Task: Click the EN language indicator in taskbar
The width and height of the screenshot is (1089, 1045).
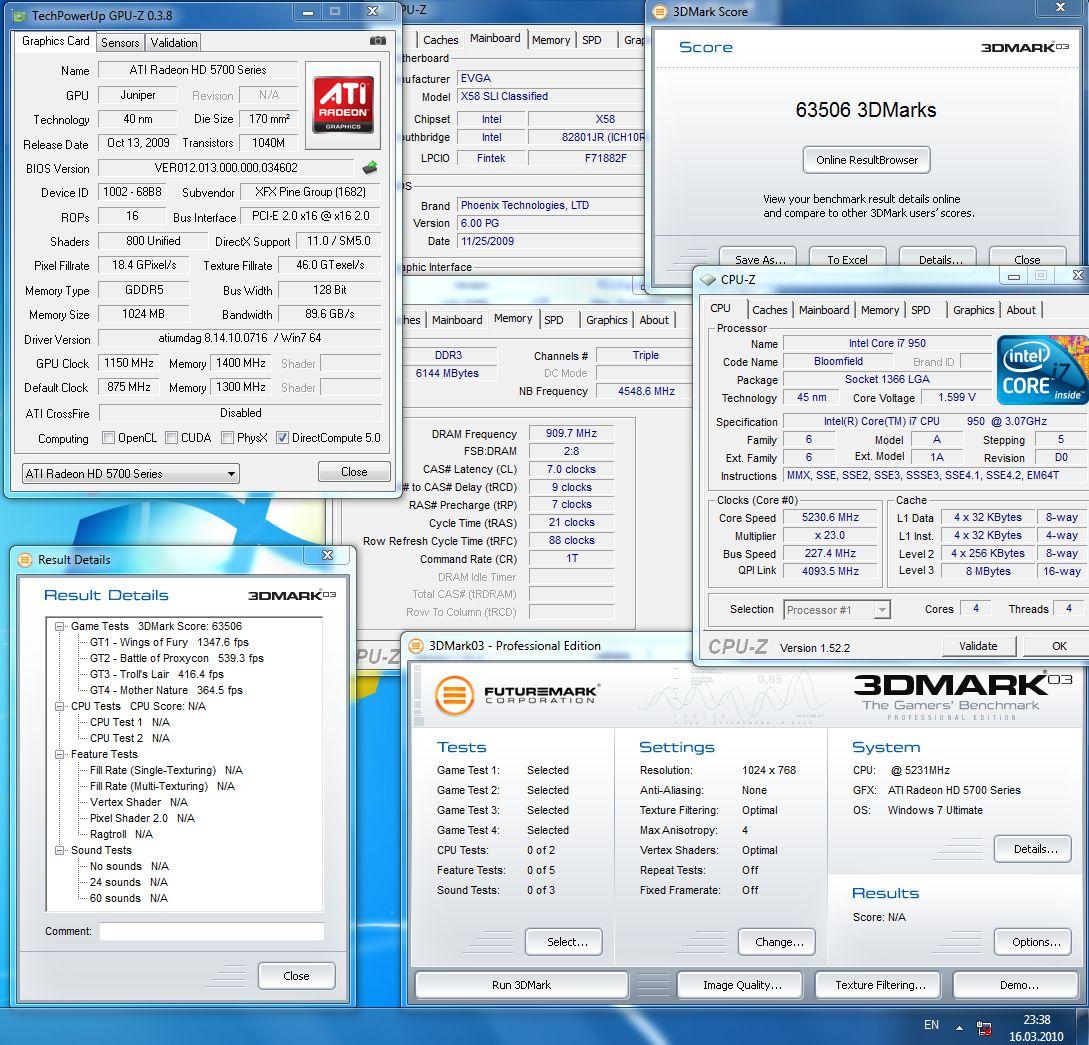Action: 931,1025
